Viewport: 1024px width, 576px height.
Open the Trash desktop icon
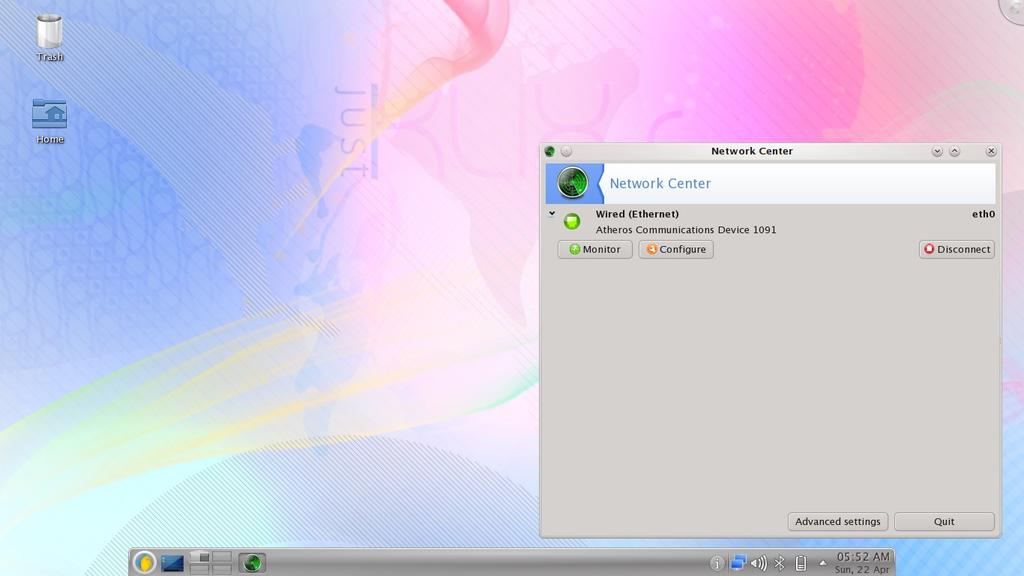click(50, 38)
